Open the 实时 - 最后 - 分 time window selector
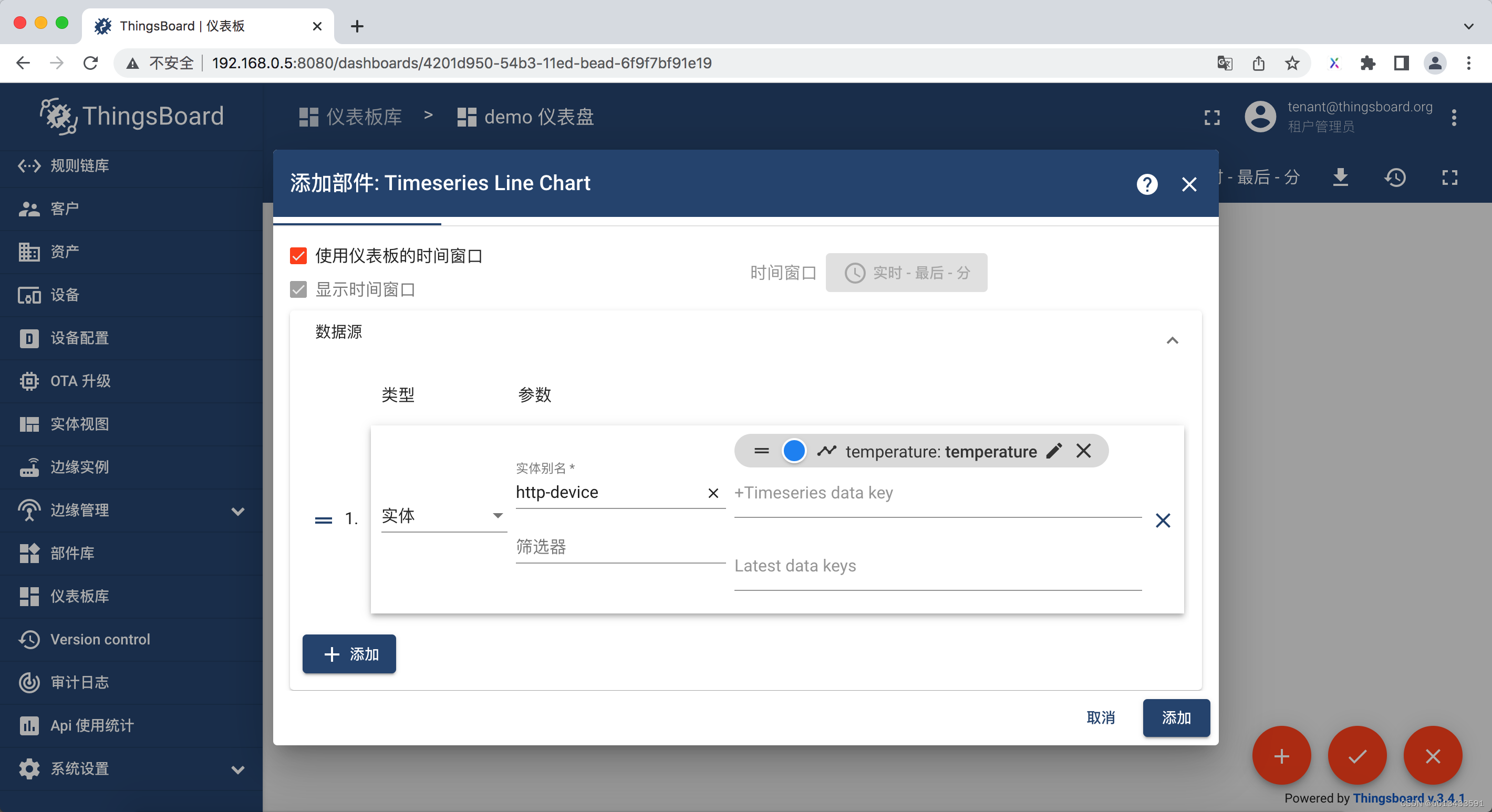Viewport: 1492px width, 812px height. coord(906,272)
